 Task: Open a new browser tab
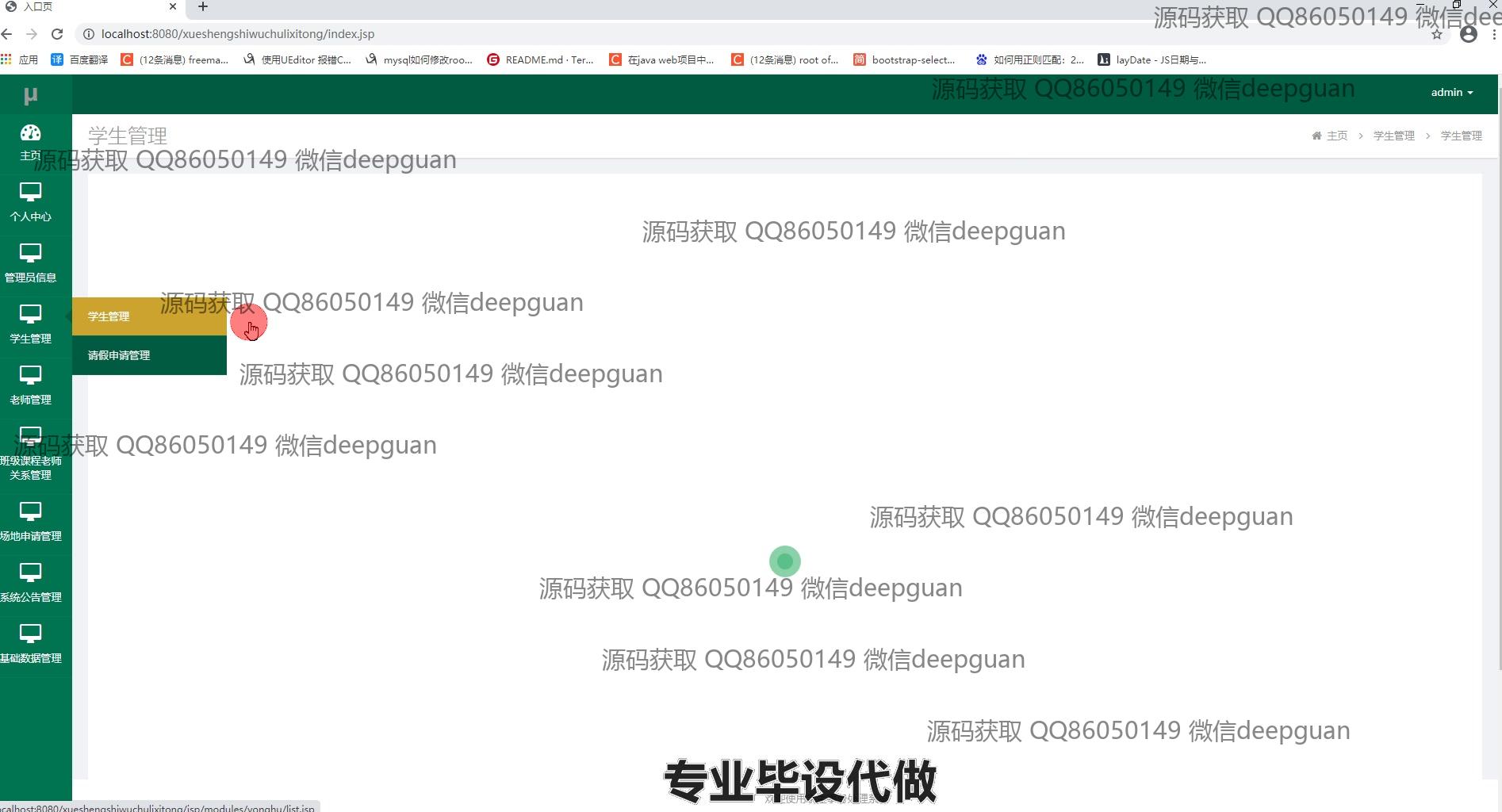[203, 7]
